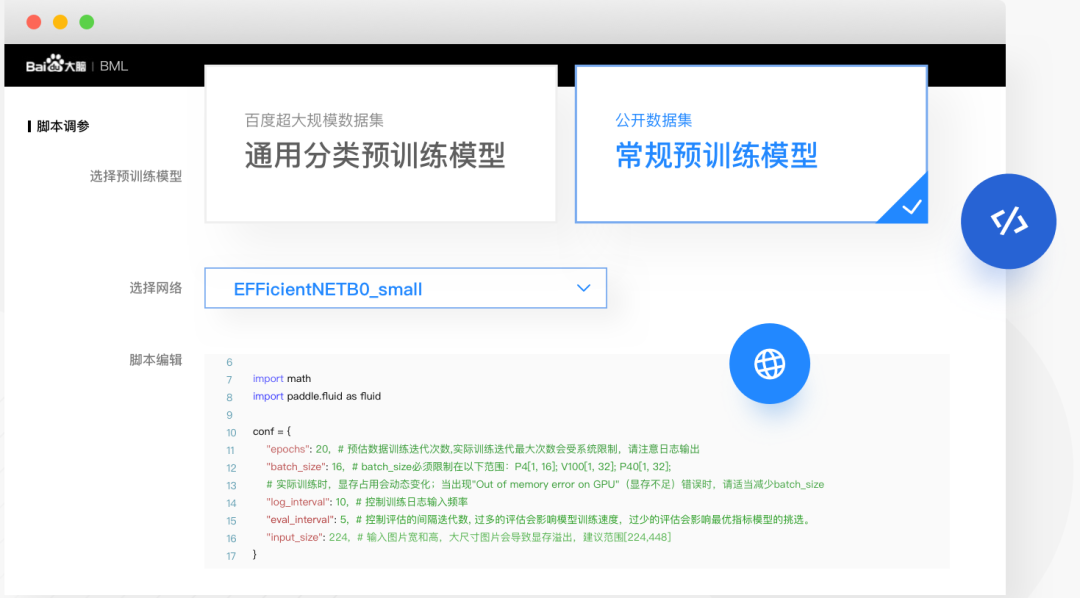Click the 公开数据集 subtitle
The width and height of the screenshot is (1080, 598).
(654, 120)
